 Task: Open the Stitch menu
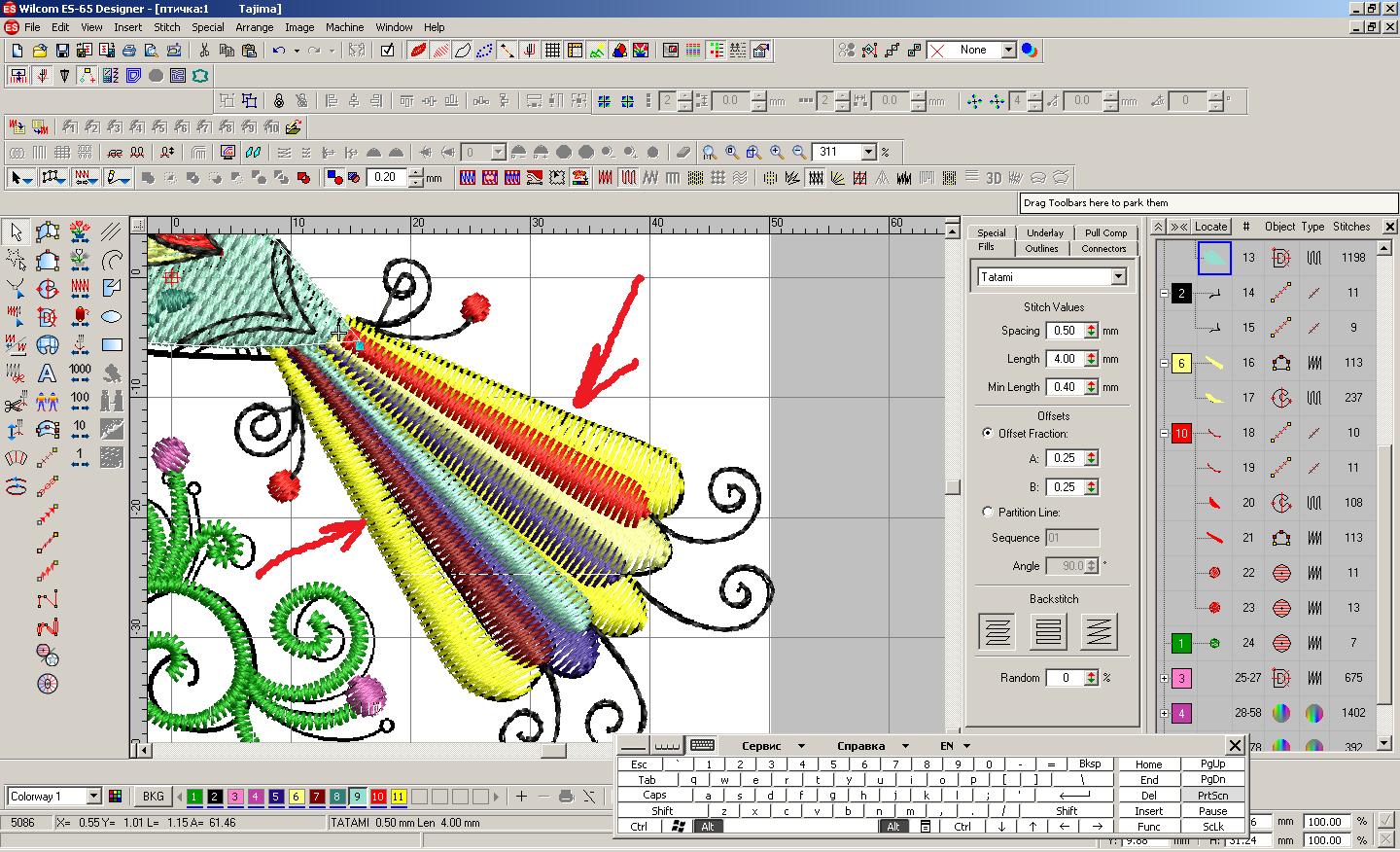click(x=166, y=27)
